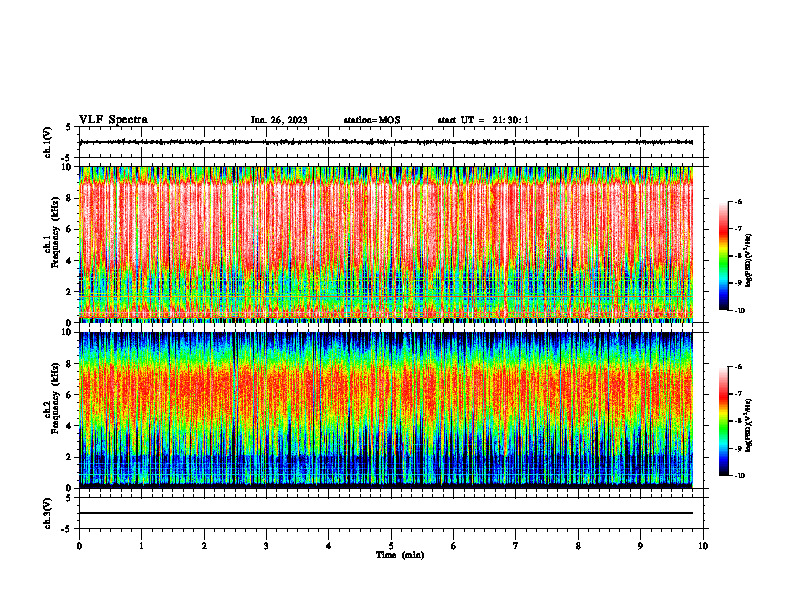The image size is (792, 612).
Task: Click the time axis tick label "9"
Action: point(640,546)
